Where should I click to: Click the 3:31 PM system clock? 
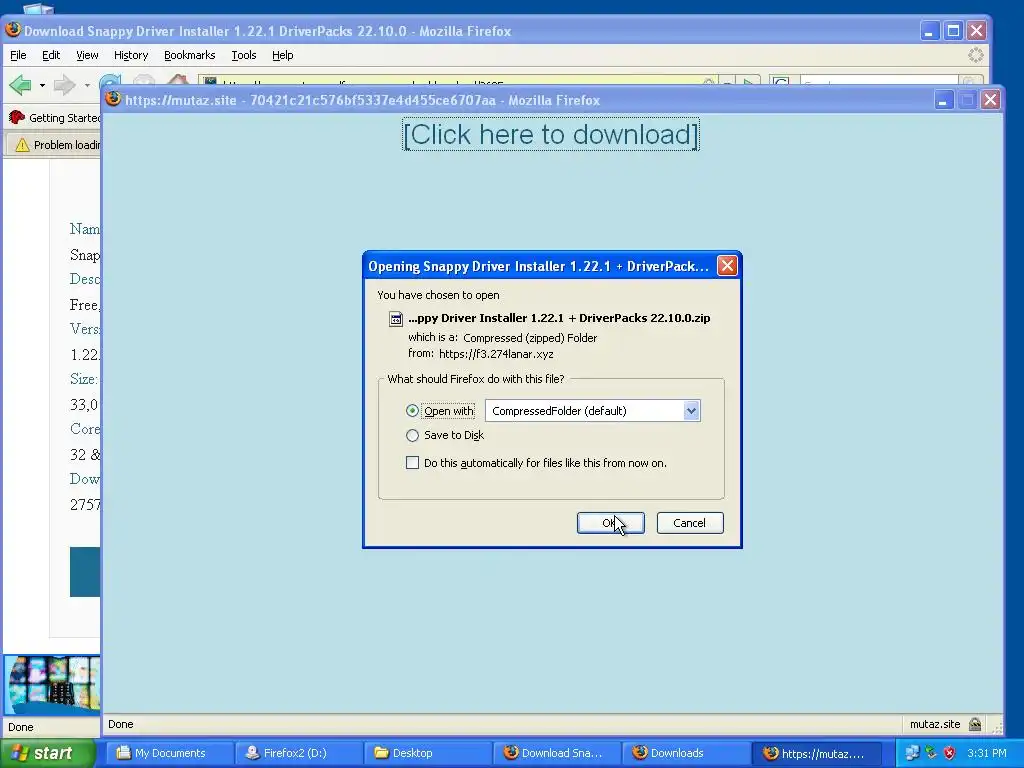pyautogui.click(x=987, y=753)
